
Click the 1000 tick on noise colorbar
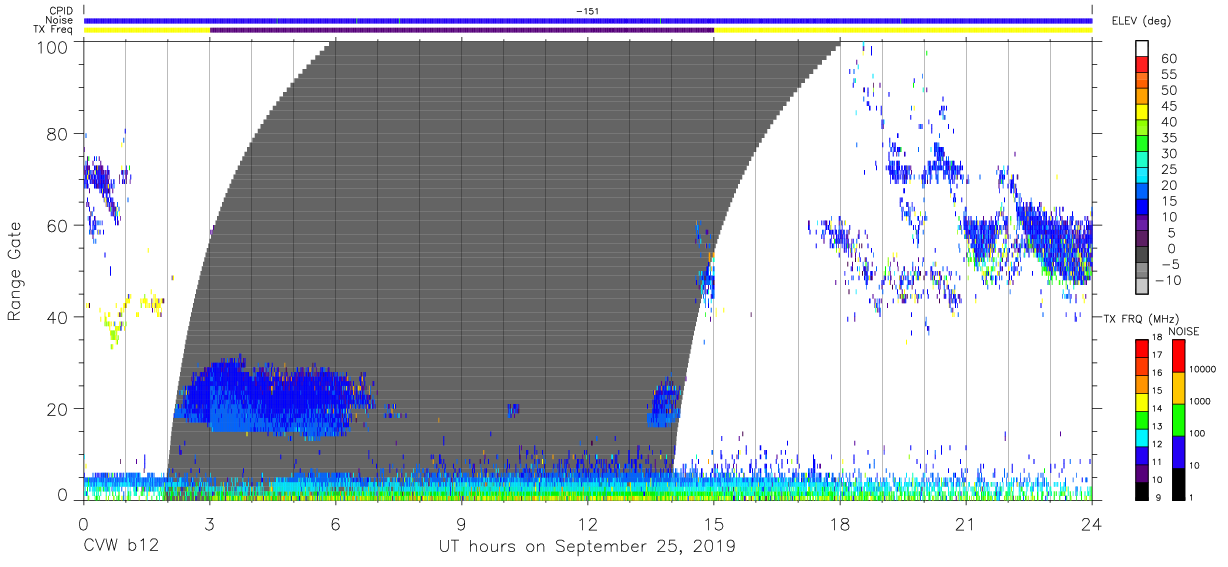[1200, 401]
